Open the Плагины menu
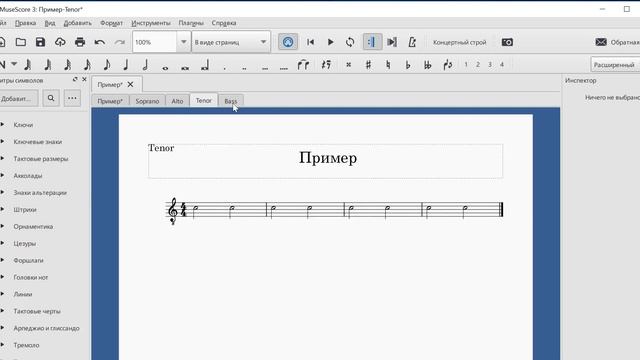Screen dimensions: 640x360 [x=191, y=23]
